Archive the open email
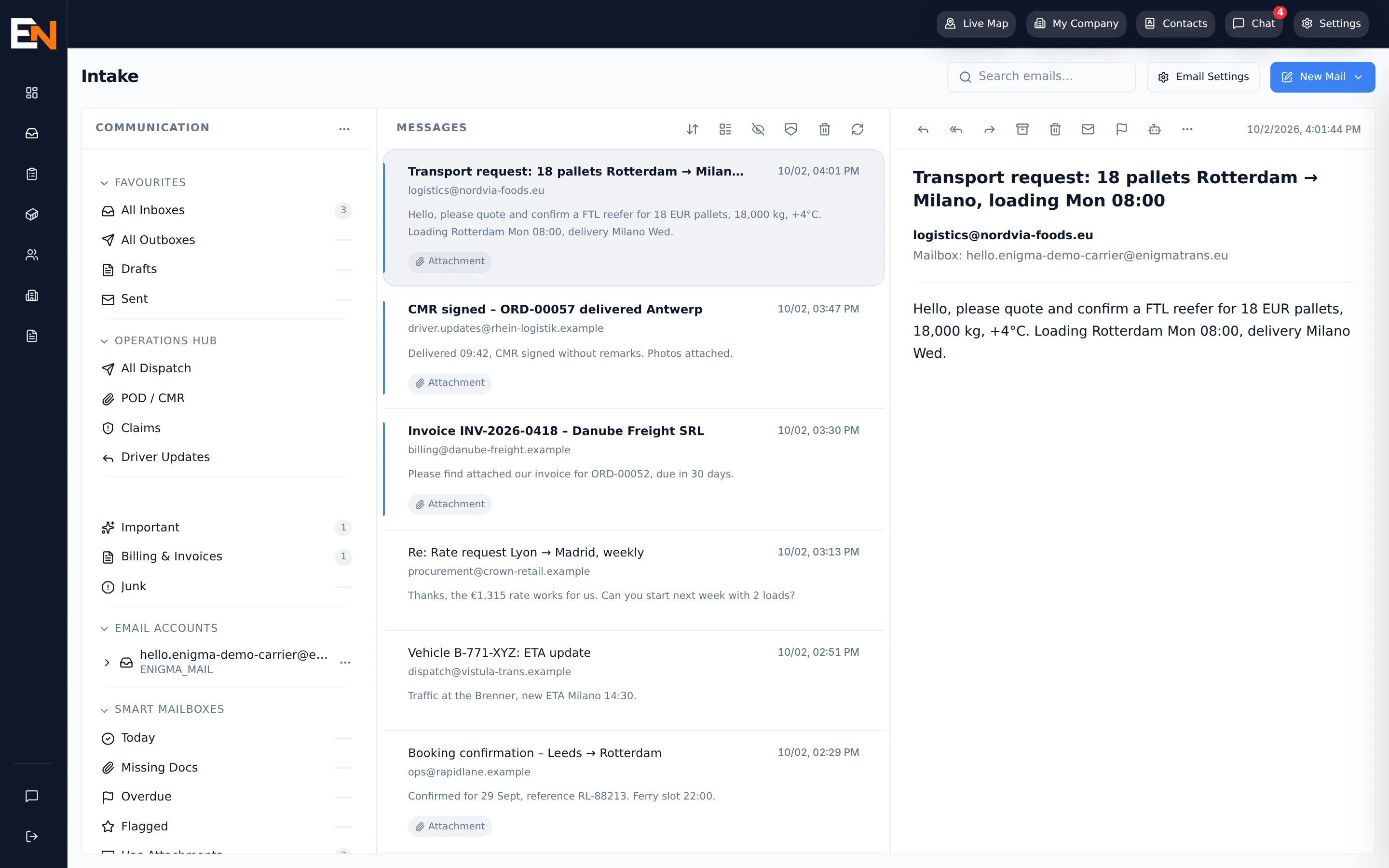 1021,129
